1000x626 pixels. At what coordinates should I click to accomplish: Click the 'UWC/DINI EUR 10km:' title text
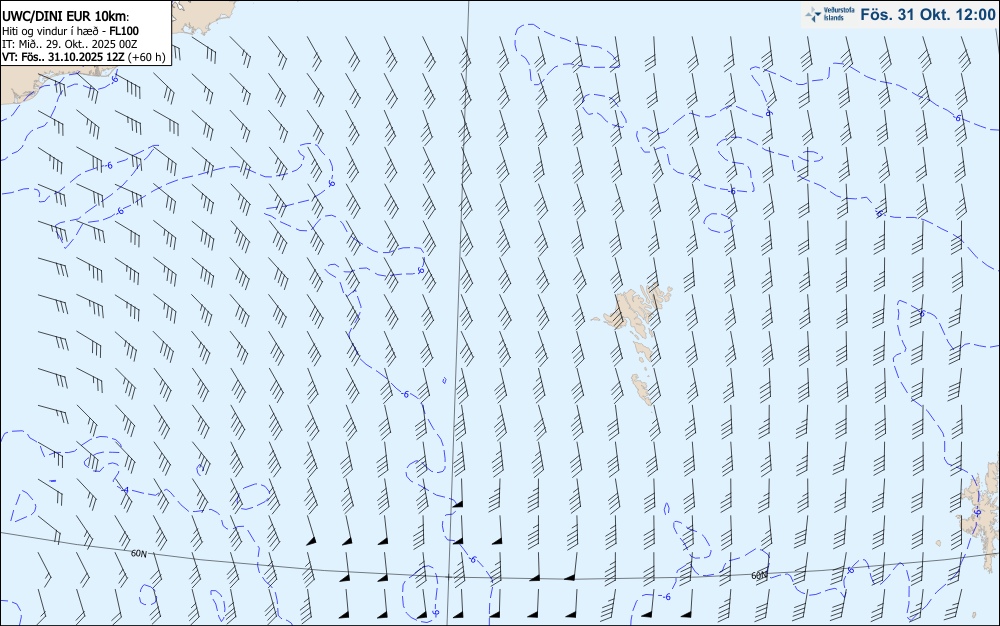(66, 17)
